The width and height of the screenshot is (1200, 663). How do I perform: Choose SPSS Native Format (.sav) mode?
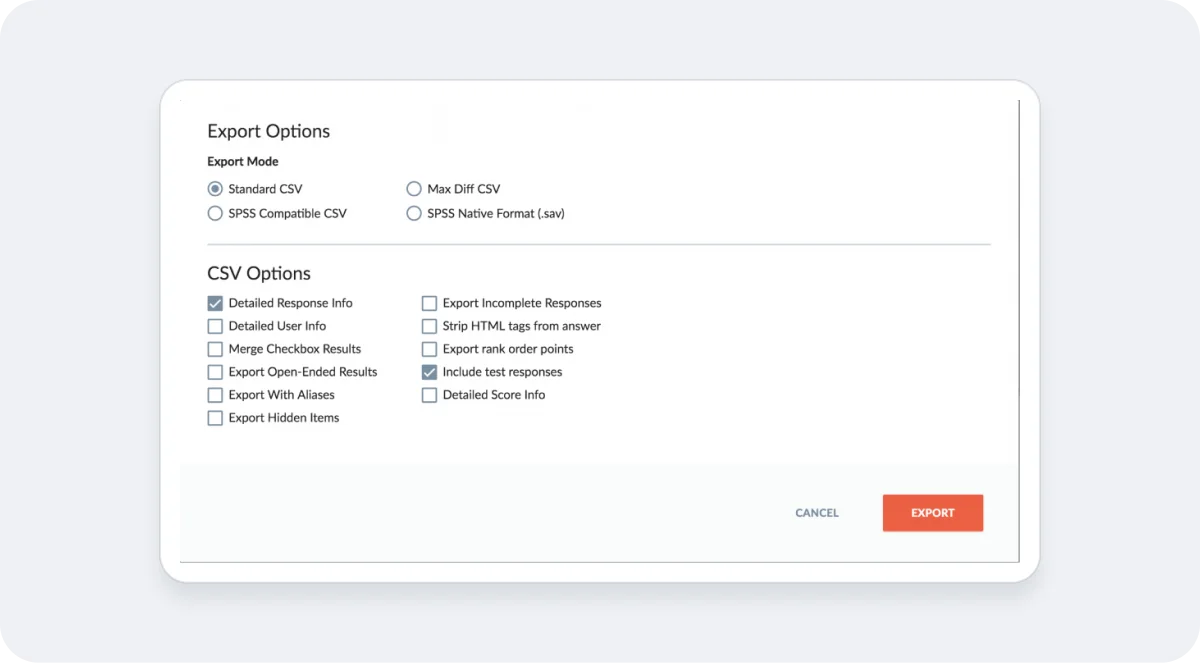point(414,213)
